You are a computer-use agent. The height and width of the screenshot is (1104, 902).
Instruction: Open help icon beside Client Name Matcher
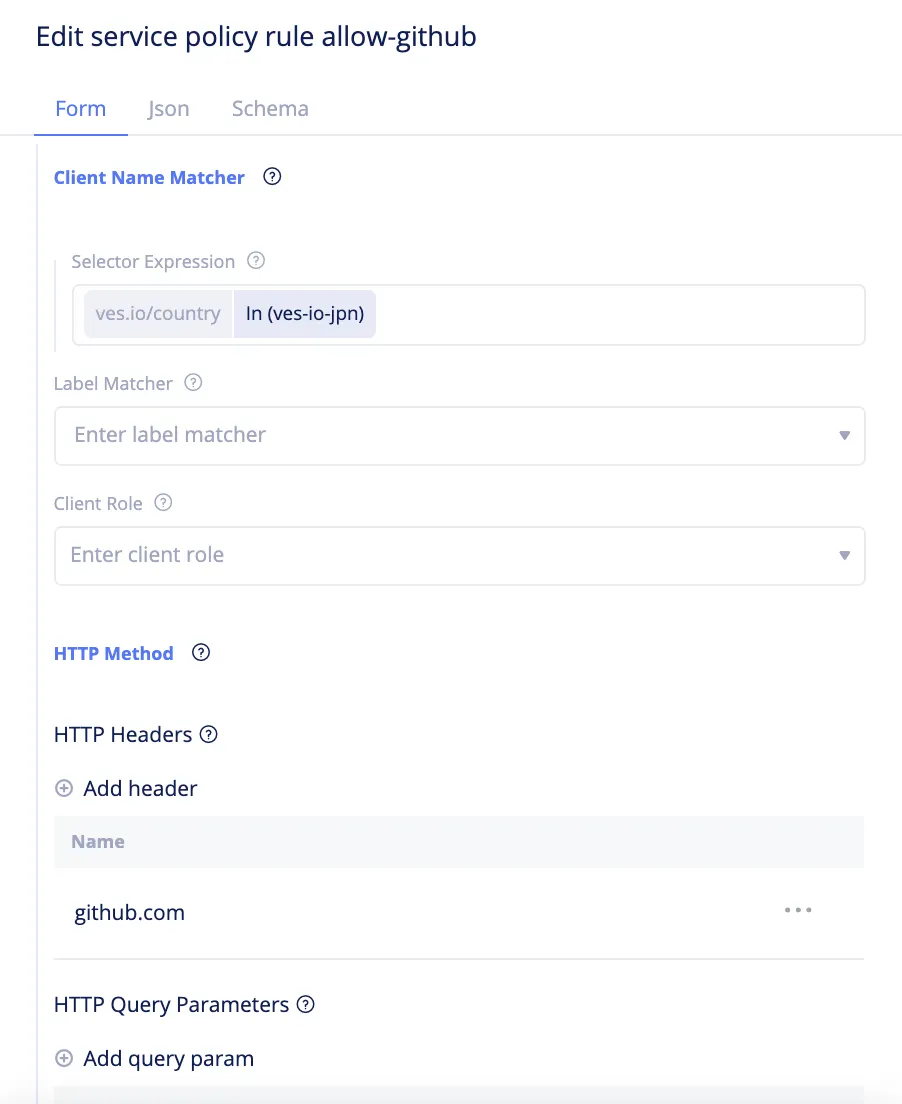[272, 177]
